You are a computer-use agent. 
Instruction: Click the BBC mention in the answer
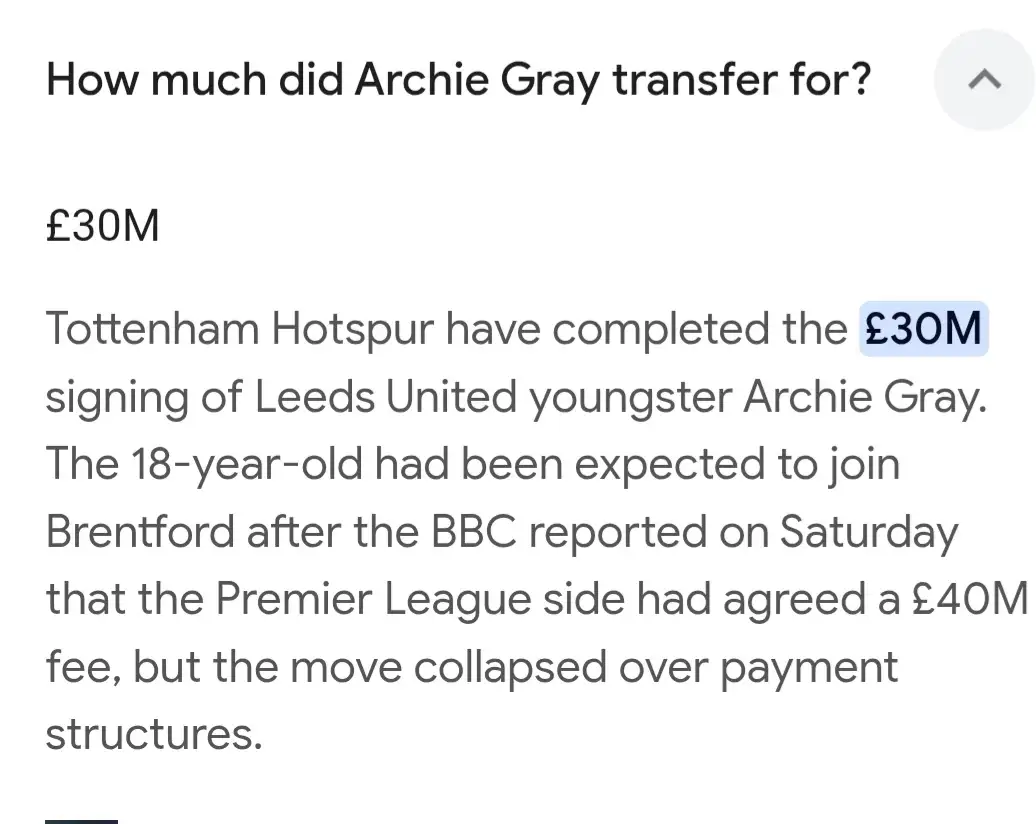pyautogui.click(x=472, y=533)
